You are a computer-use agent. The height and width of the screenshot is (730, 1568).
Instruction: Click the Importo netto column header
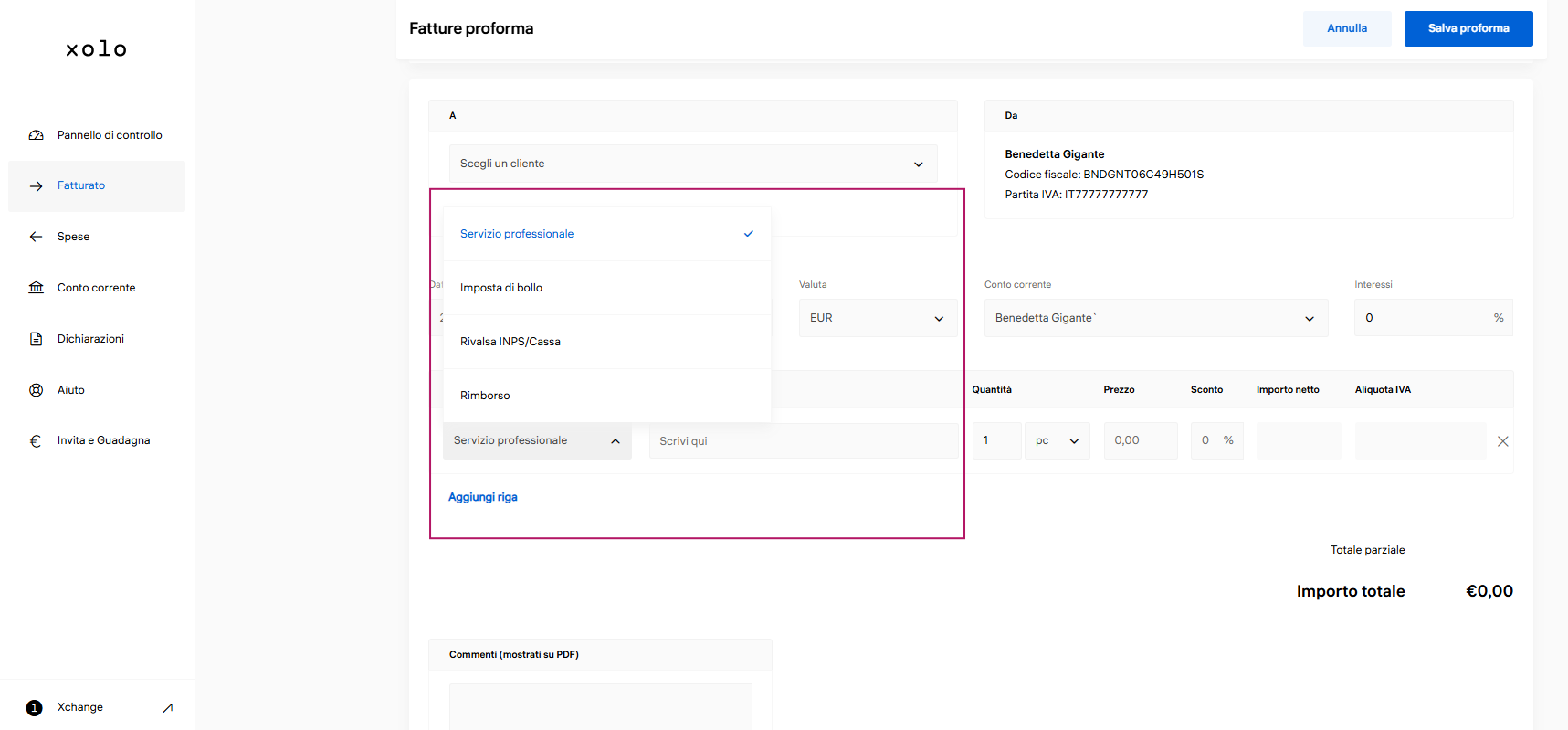tap(1288, 390)
